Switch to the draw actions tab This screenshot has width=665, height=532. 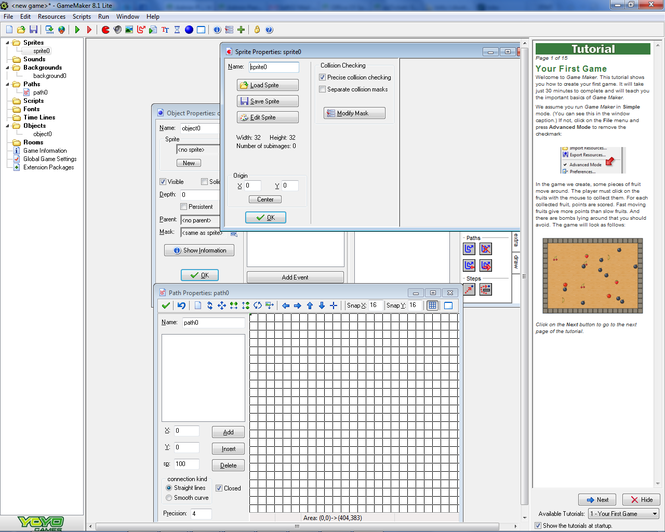click(x=516, y=263)
